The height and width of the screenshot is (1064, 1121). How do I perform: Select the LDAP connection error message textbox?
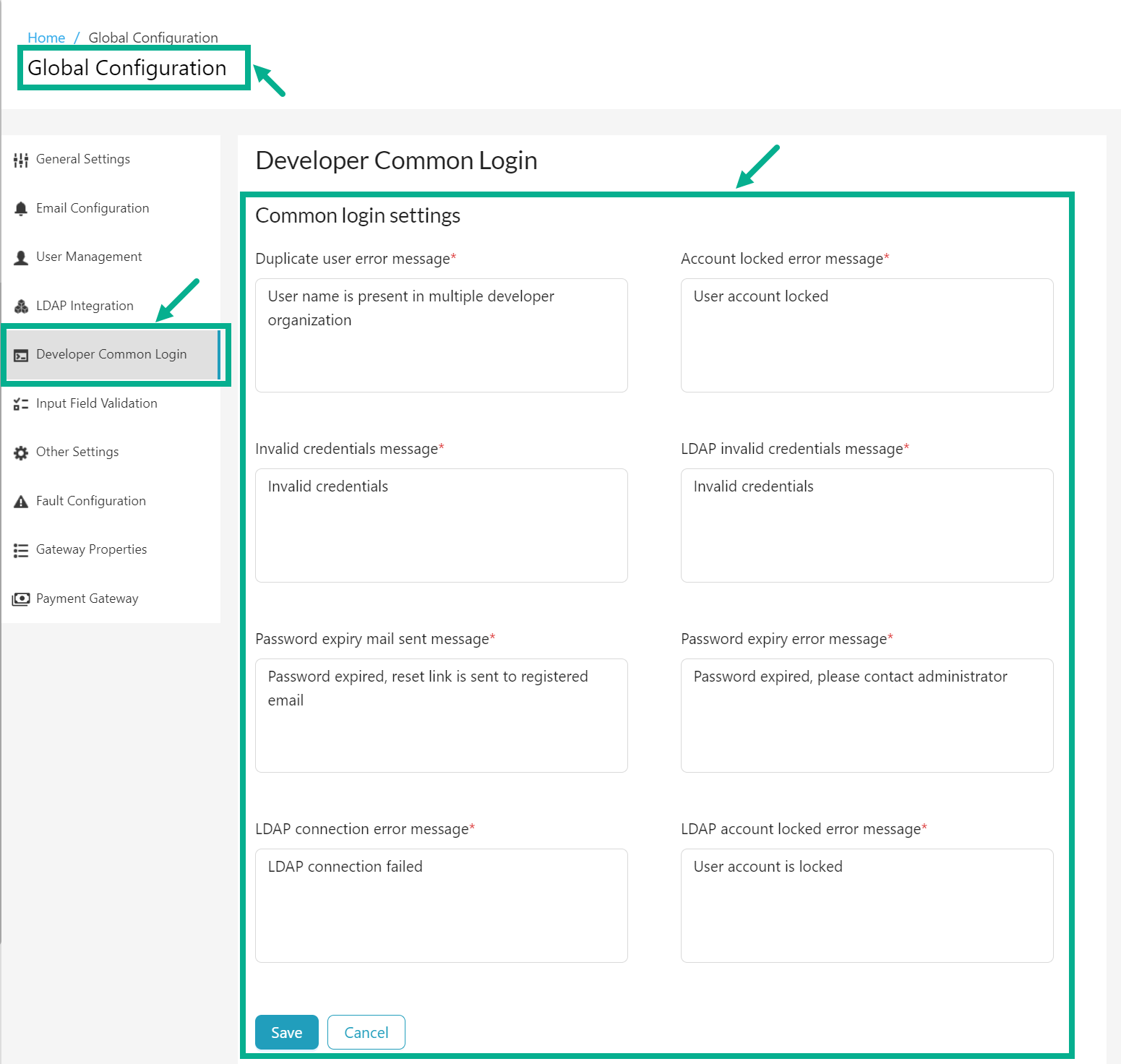(441, 906)
